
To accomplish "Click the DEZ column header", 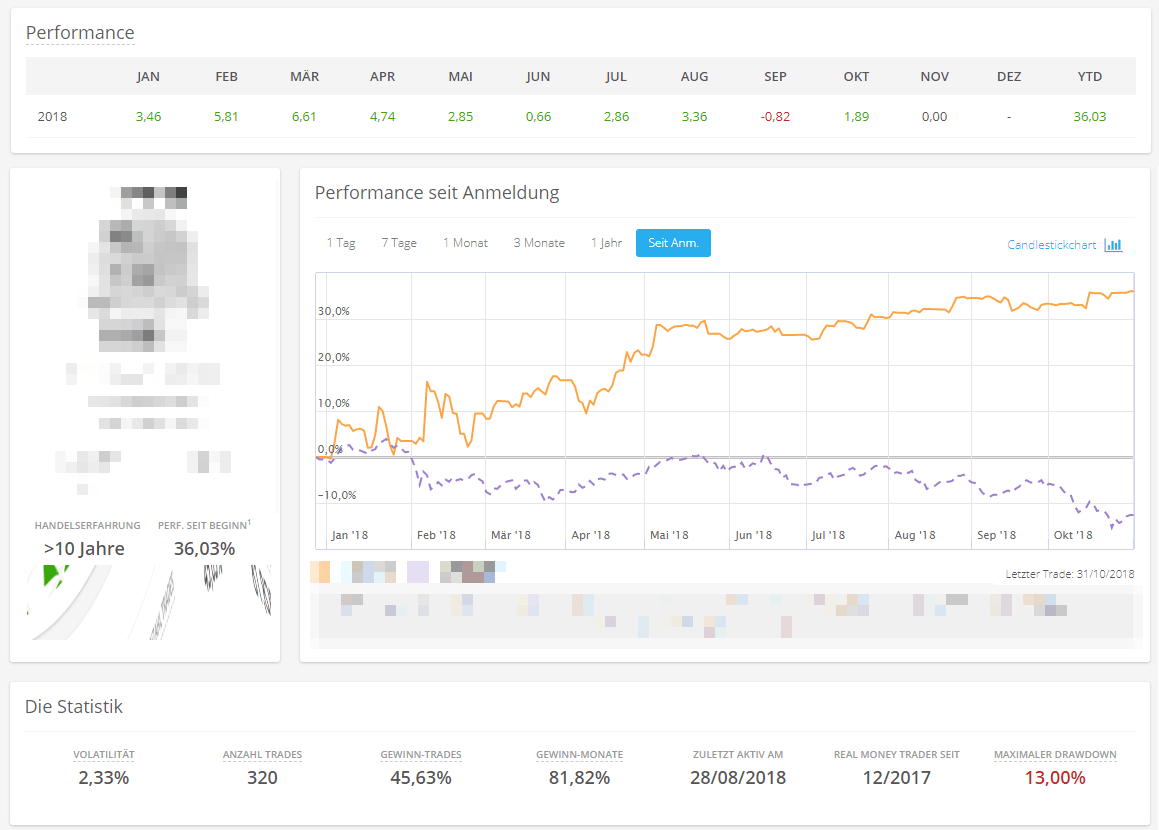I will coord(1009,77).
